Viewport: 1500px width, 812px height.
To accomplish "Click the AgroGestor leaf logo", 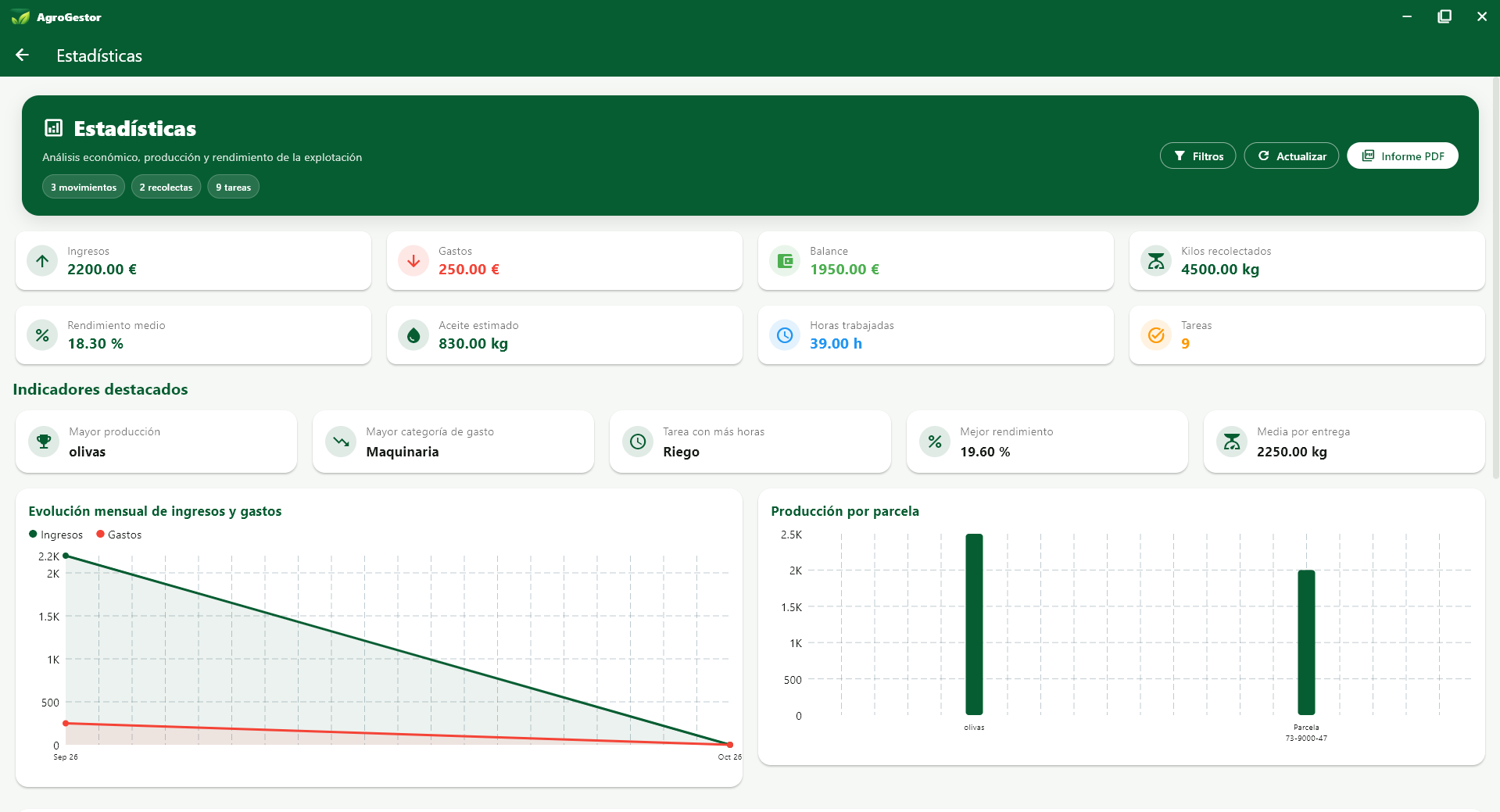I will pyautogui.click(x=20, y=17).
